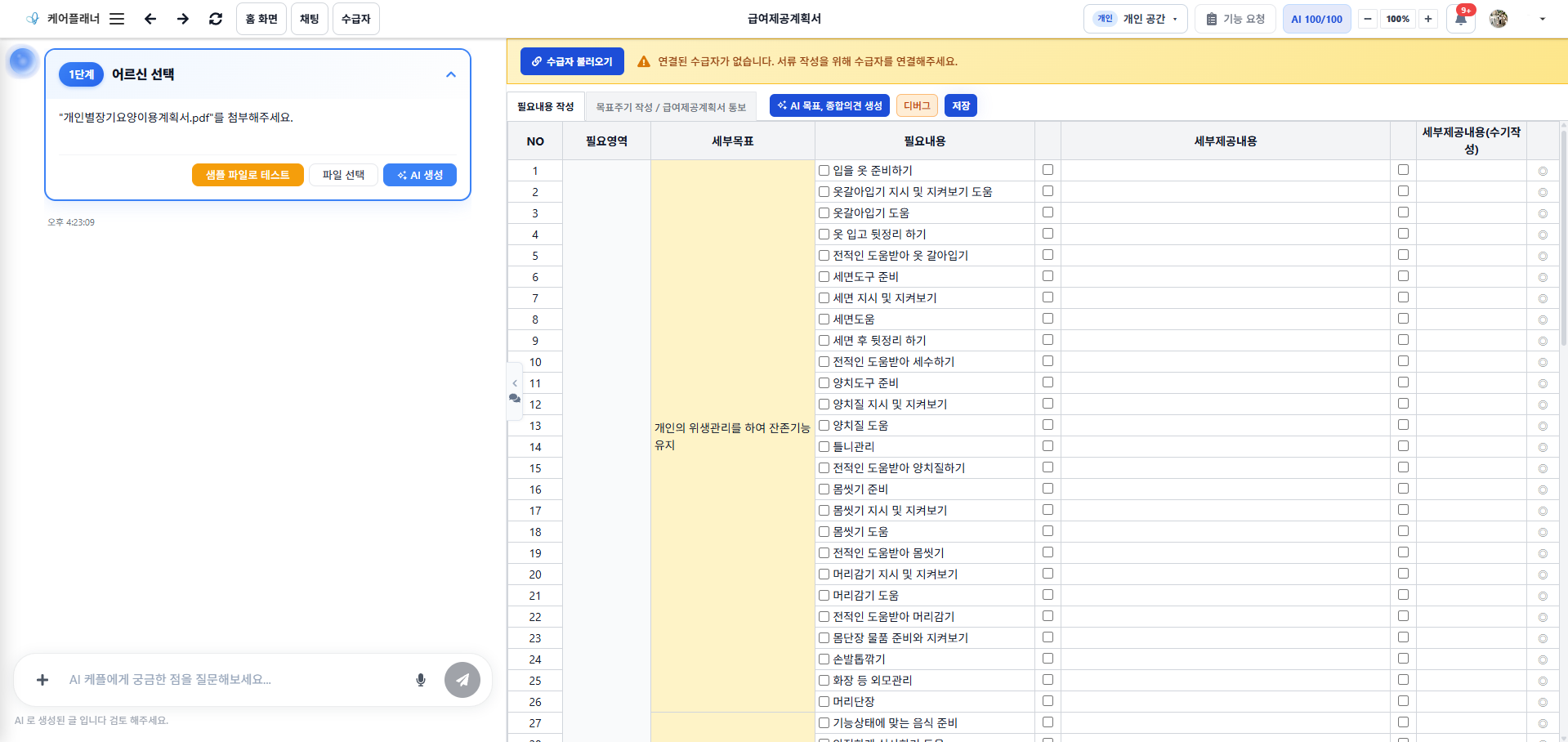Viewport: 1568px width, 742px height.
Task: Check the 입을 옷 준비하기 checkbox
Action: [x=824, y=171]
